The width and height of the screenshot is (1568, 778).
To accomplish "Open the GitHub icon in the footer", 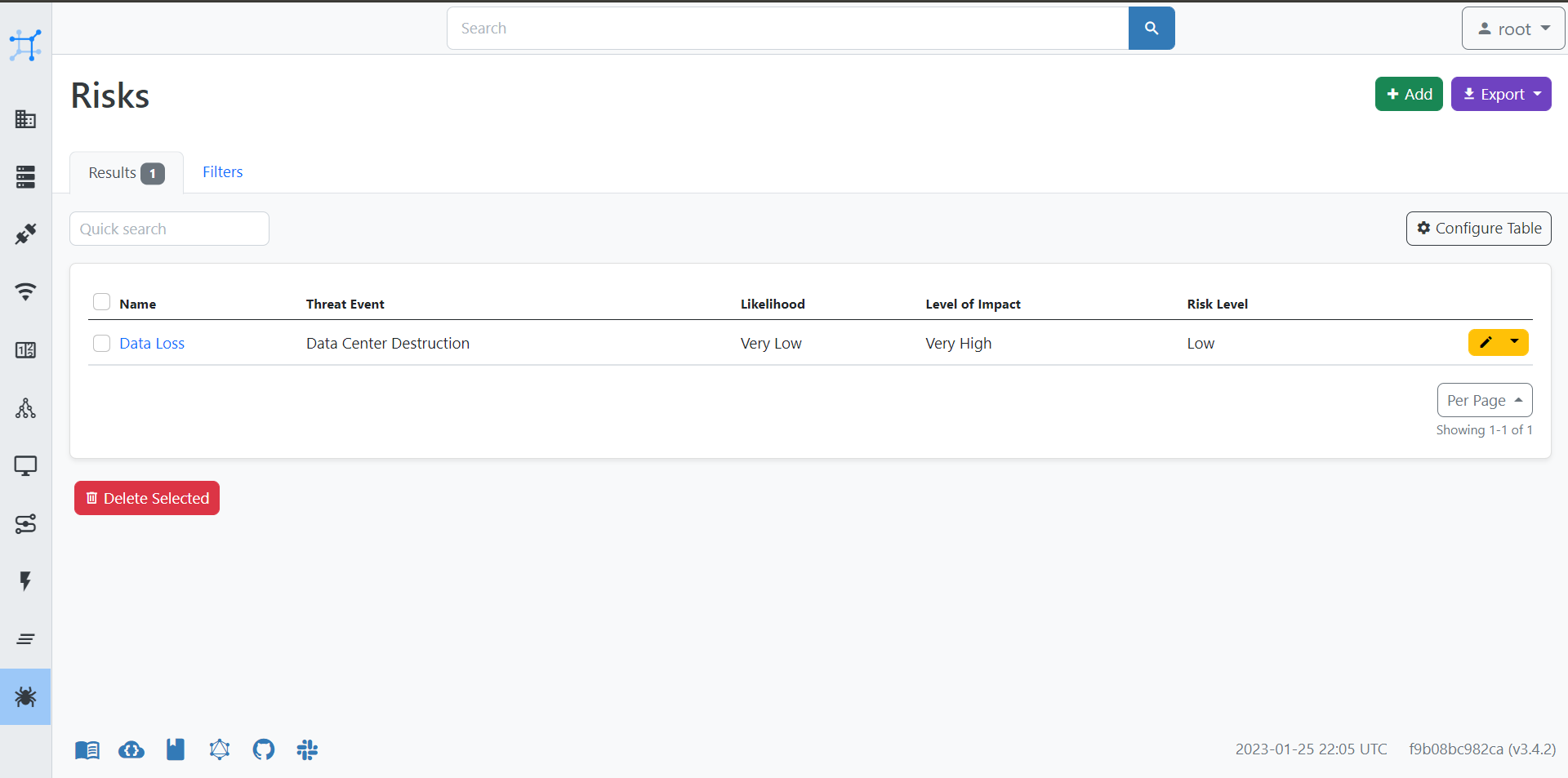I will click(x=263, y=749).
